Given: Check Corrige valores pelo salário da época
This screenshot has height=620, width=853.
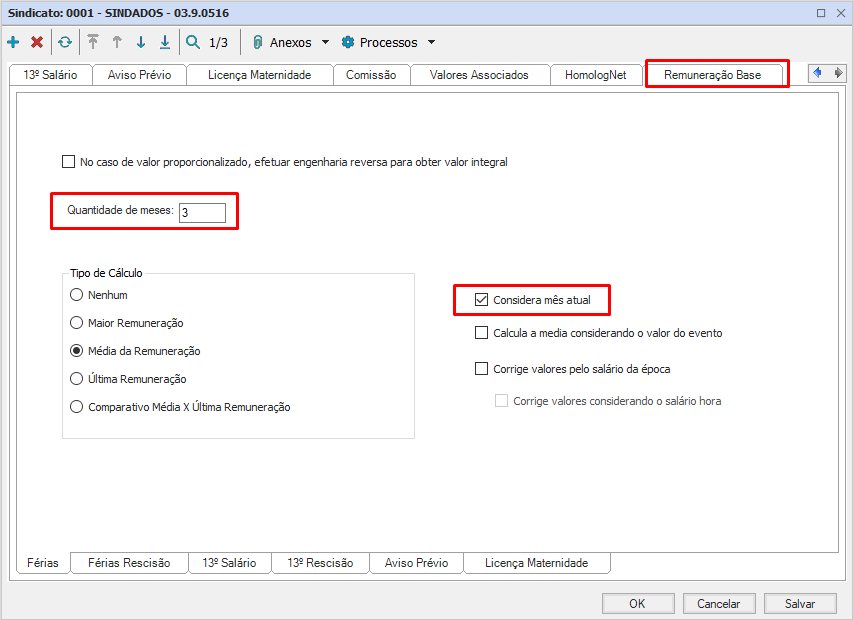Looking at the screenshot, I should coord(481,369).
